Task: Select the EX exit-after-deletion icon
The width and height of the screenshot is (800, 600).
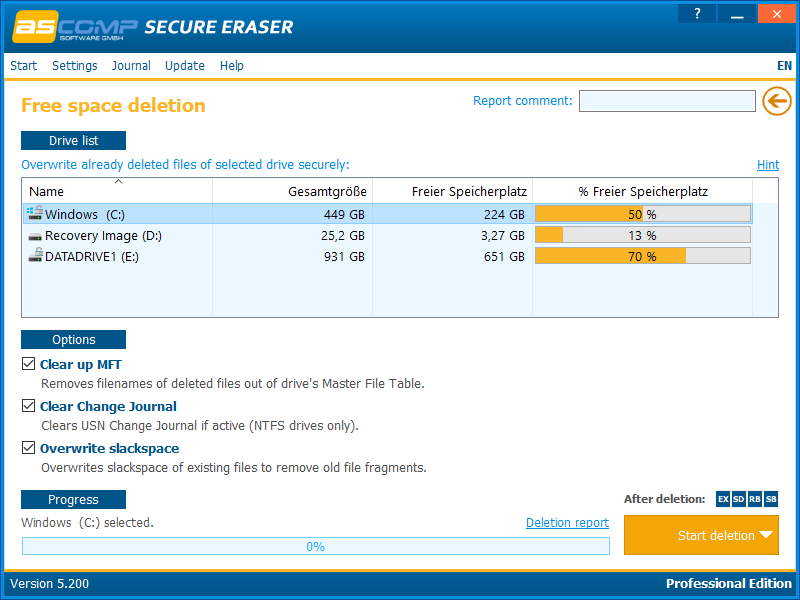Action: pos(723,499)
